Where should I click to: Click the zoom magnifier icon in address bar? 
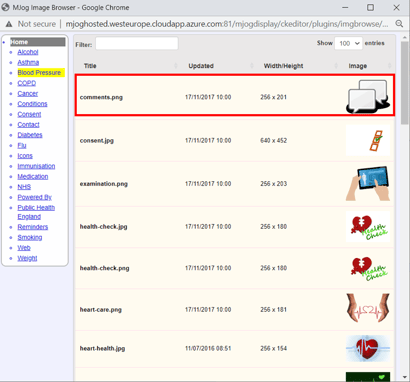399,24
